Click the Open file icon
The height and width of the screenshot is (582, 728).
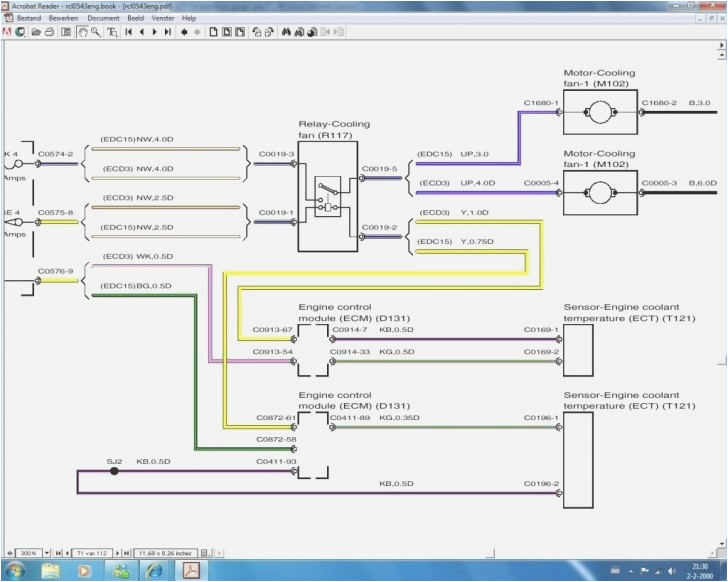tap(35, 32)
